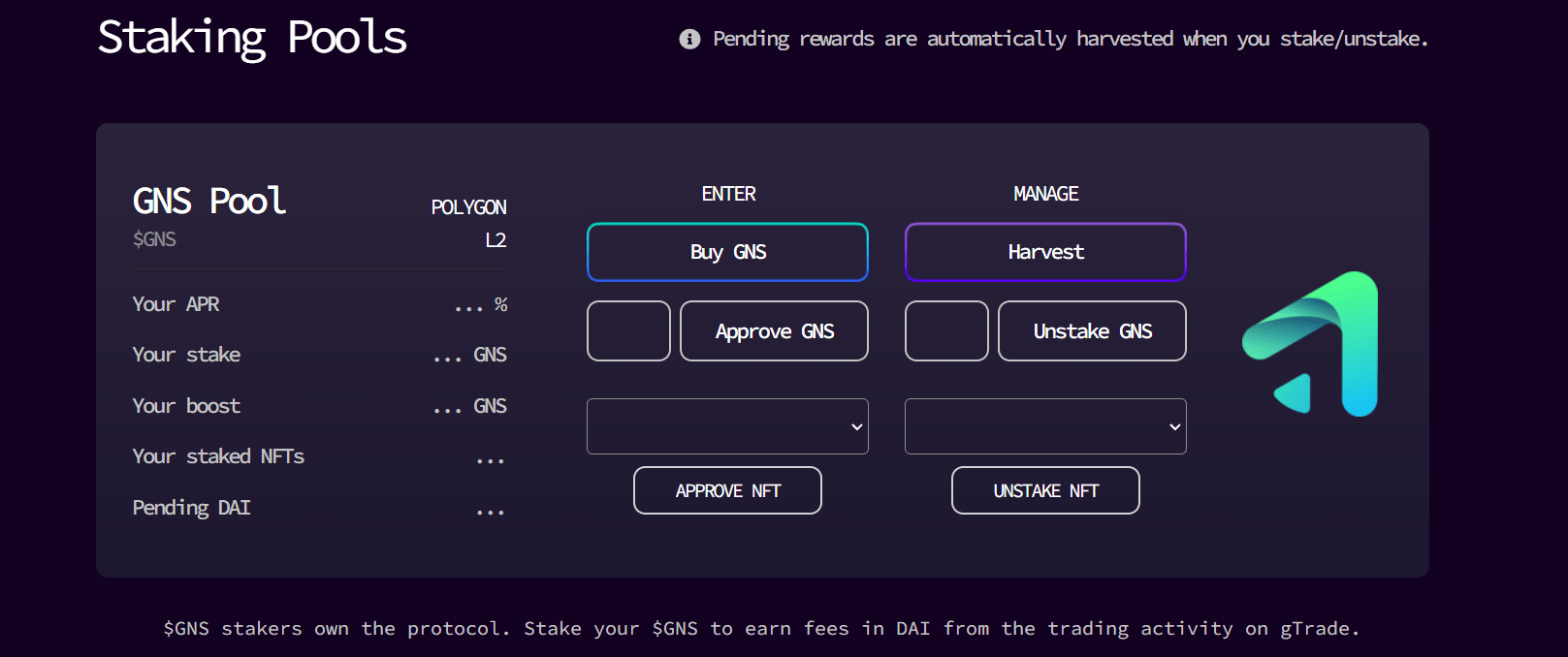This screenshot has width=1568, height=657.
Task: Focus the amount field beside Unstake GNS
Action: coord(946,331)
